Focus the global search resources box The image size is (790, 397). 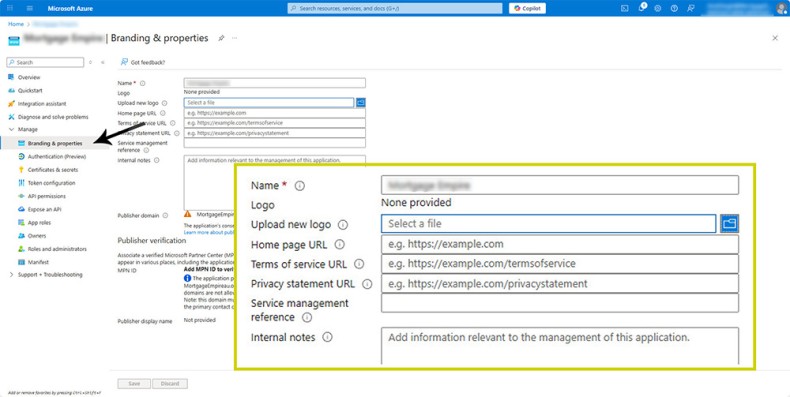coord(395,9)
